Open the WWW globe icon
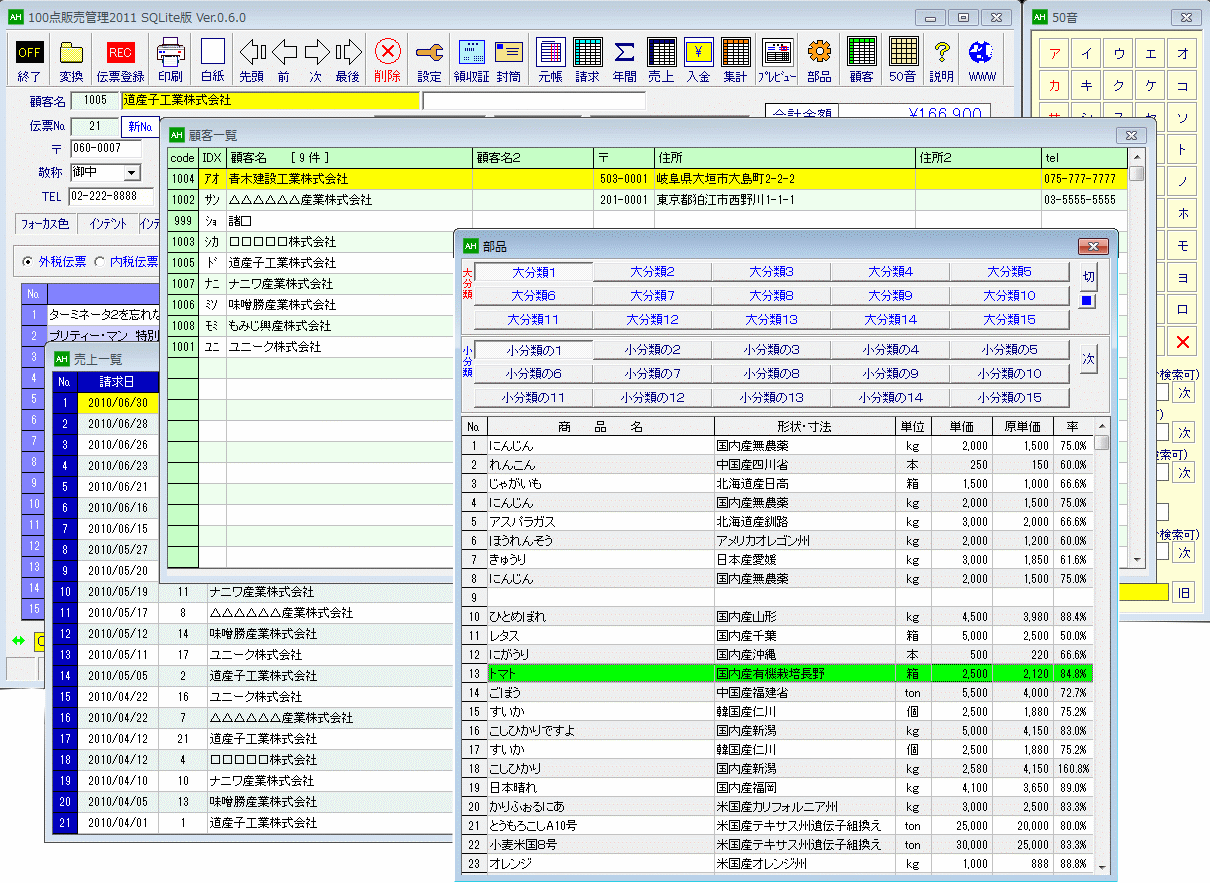 coord(982,60)
